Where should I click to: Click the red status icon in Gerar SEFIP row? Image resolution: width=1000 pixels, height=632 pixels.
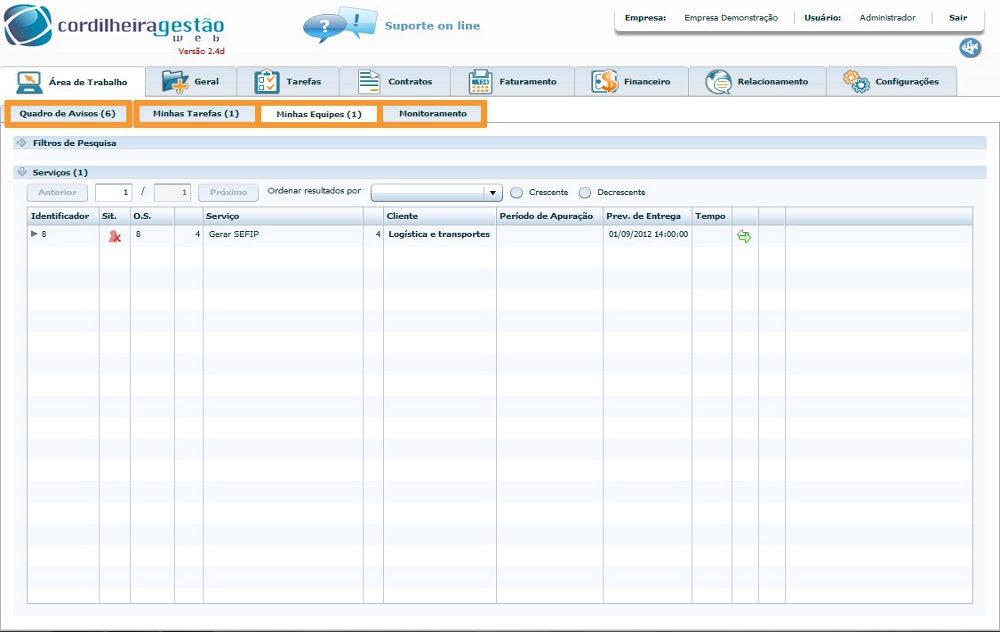coord(115,237)
